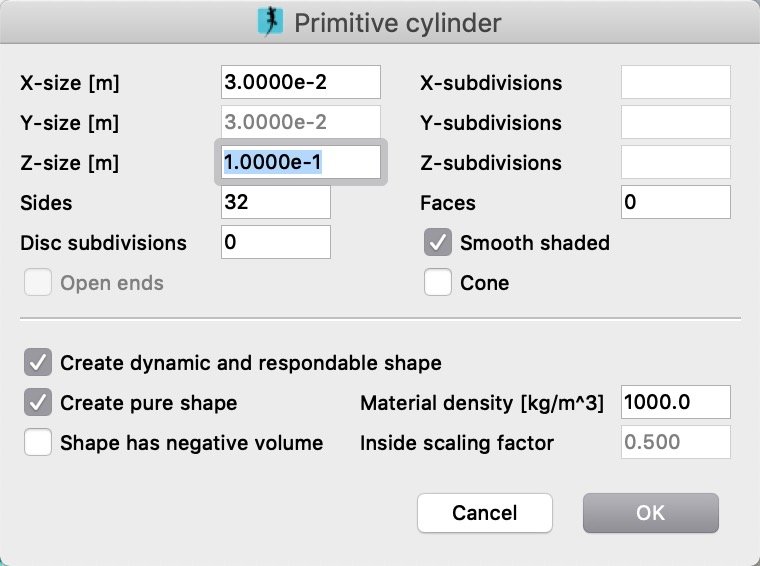Uncheck Create dynamic and respondable shape
Screen dimensions: 760x566
[x=38, y=362]
